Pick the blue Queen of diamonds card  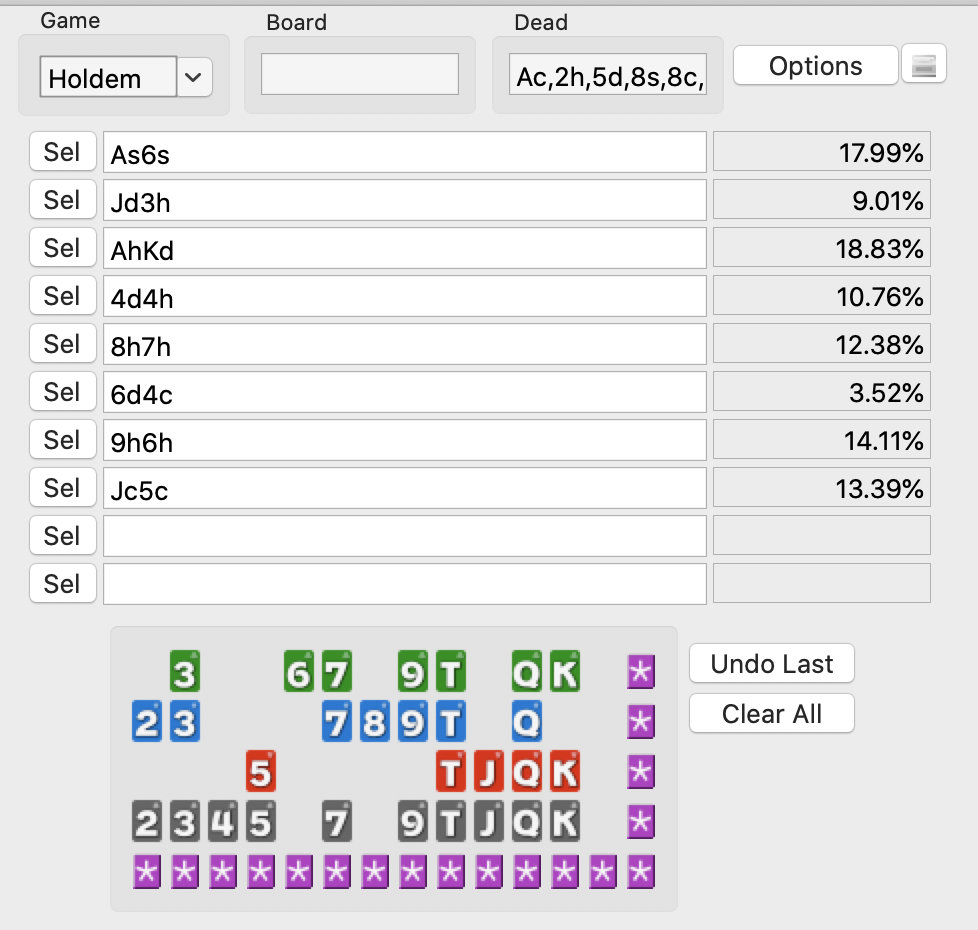click(x=527, y=721)
